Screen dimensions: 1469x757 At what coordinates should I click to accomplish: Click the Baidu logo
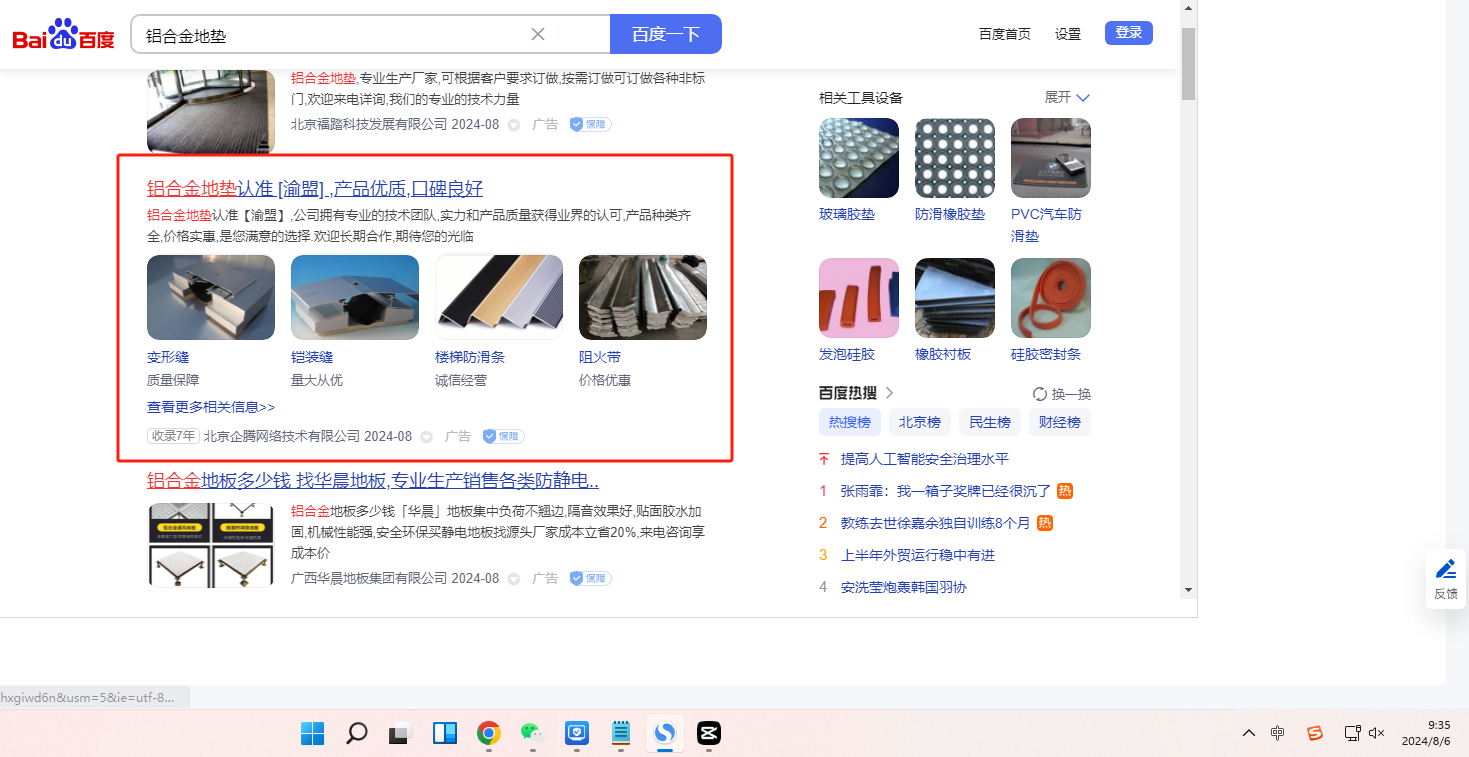[63, 36]
